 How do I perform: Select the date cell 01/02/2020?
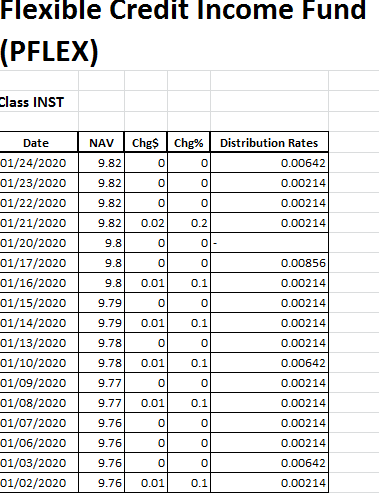tap(39, 483)
